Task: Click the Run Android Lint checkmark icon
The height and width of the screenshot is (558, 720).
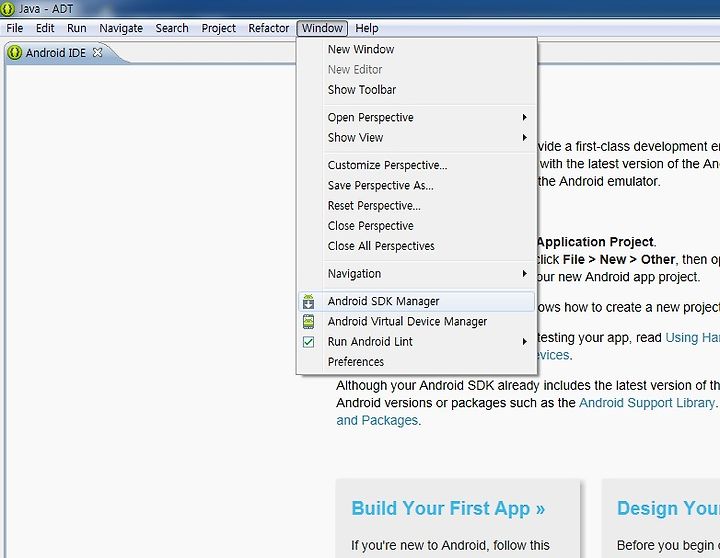Action: (x=309, y=342)
